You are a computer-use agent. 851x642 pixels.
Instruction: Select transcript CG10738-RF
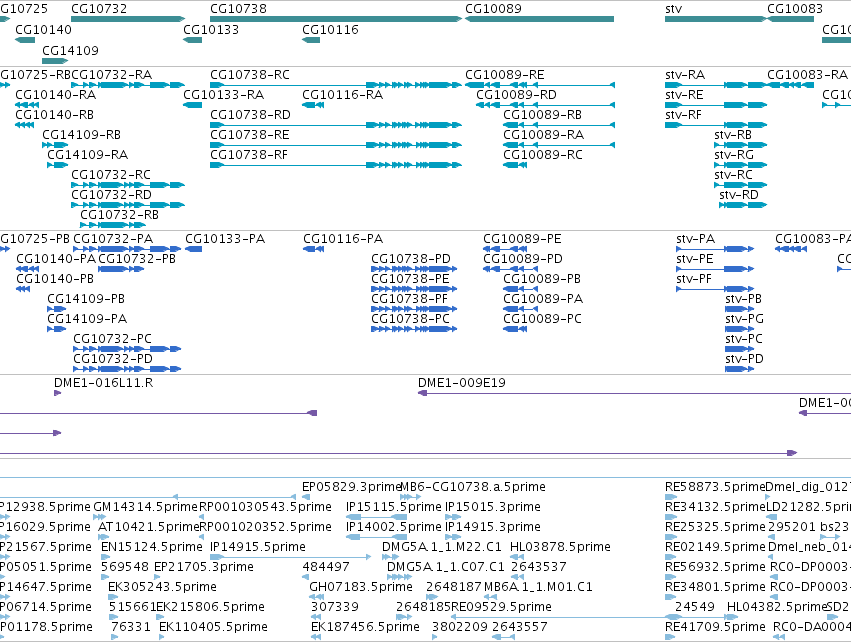click(x=249, y=155)
